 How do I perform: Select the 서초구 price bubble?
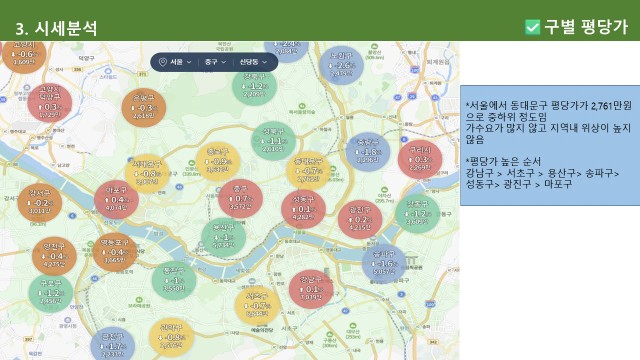point(257,305)
